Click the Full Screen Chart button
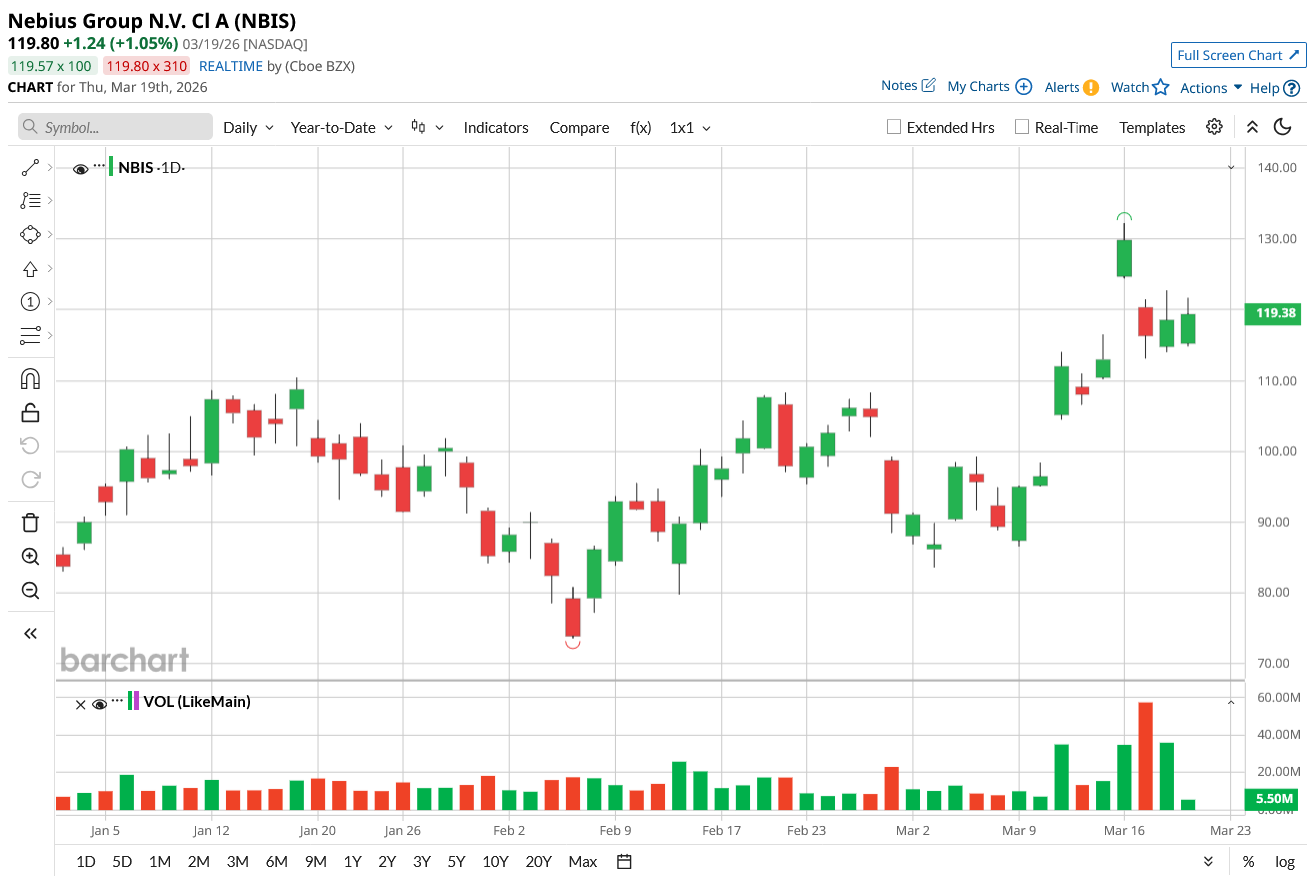Viewport: 1308px width, 876px height. click(x=1238, y=55)
